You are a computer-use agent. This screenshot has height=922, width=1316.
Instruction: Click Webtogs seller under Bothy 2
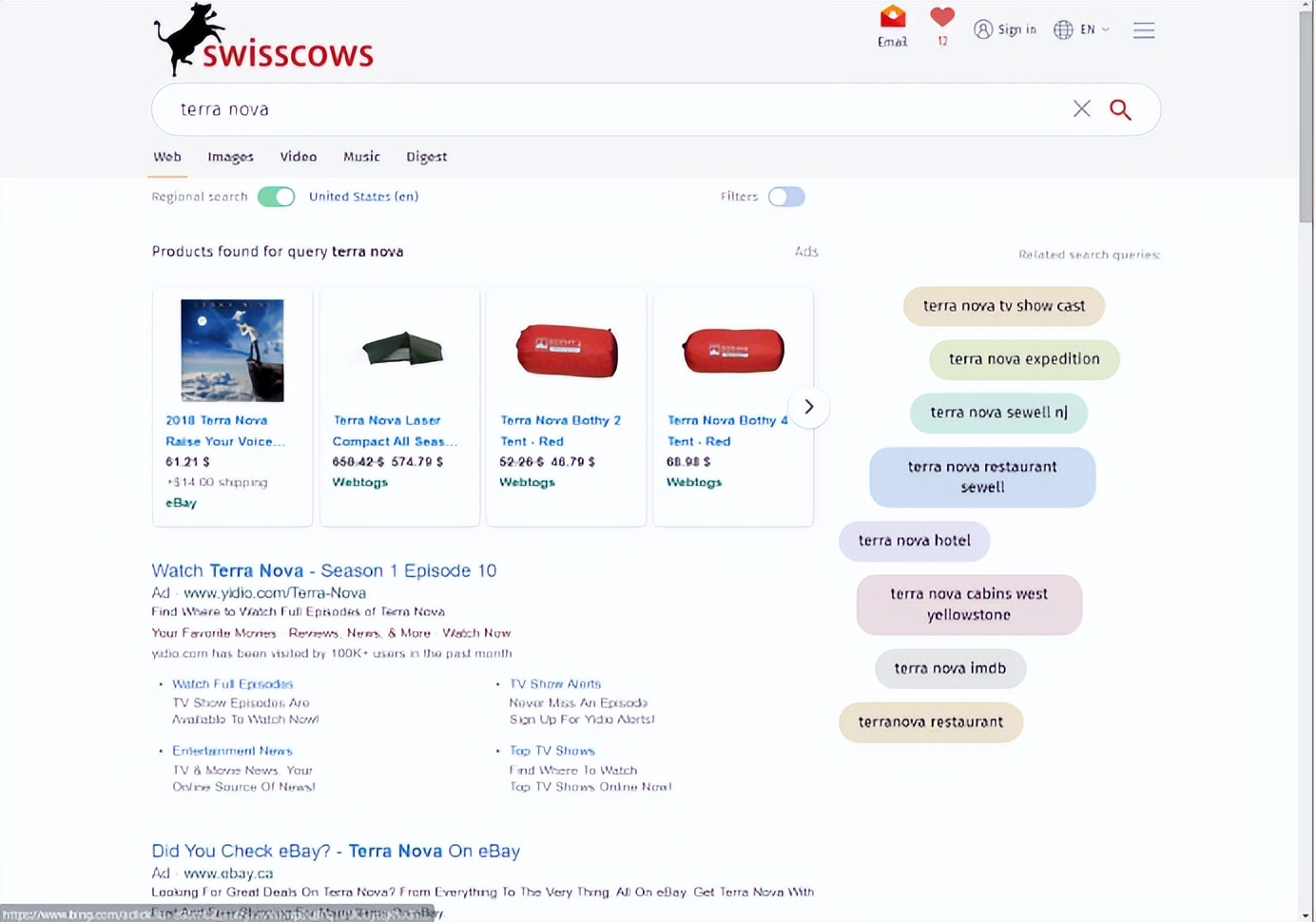coord(527,483)
